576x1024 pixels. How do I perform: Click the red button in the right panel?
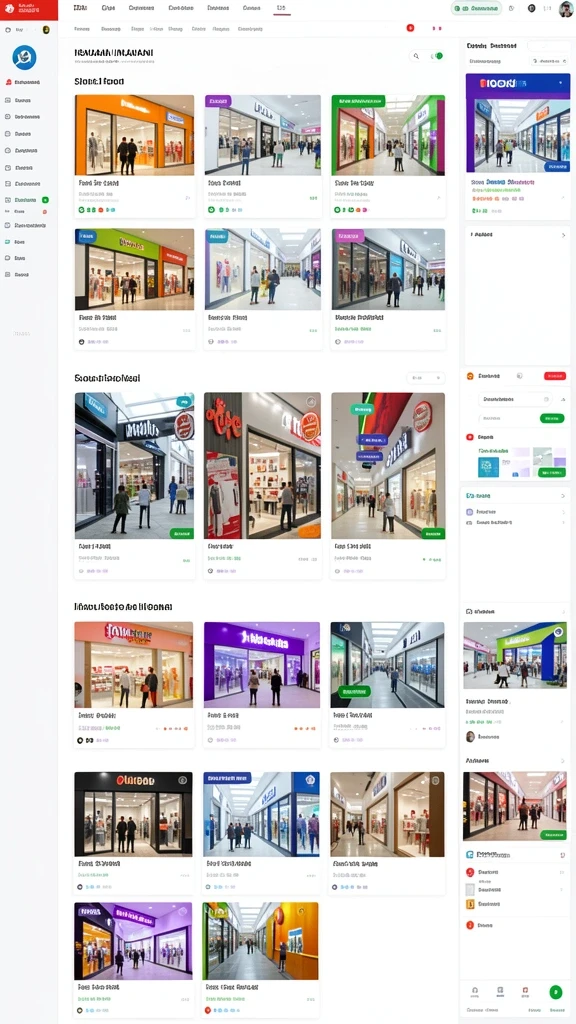click(x=554, y=376)
